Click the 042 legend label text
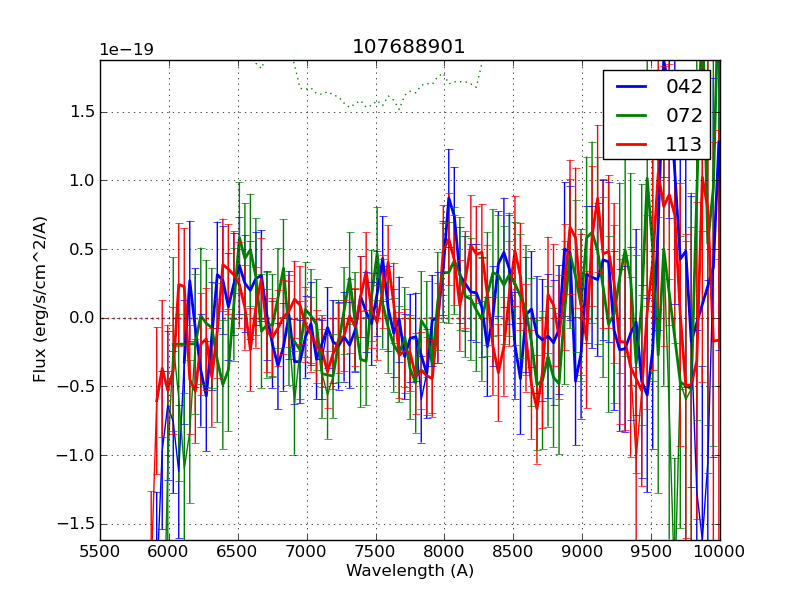Screen dimensions: 800x600 (684, 87)
